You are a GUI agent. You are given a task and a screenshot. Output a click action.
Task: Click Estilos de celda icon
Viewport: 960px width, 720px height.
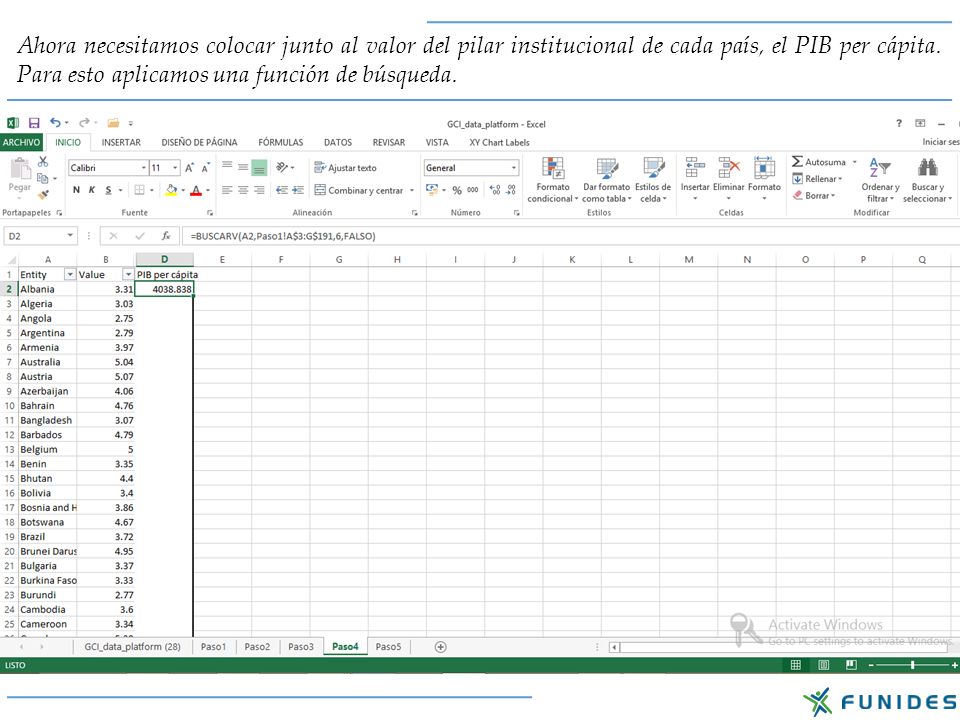(653, 167)
